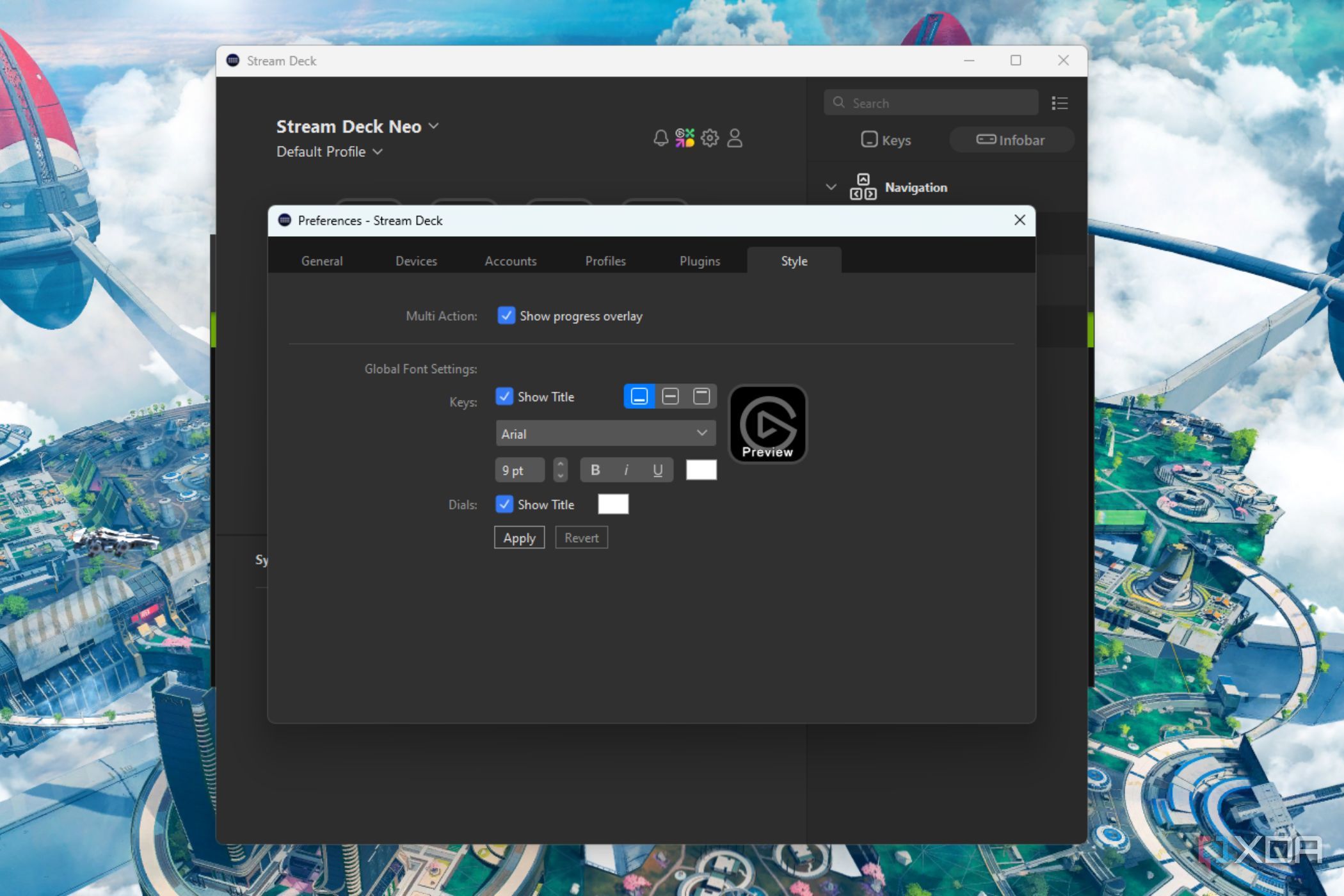Image resolution: width=1344 pixels, height=896 pixels.
Task: Select the Style tab
Action: [x=794, y=261]
